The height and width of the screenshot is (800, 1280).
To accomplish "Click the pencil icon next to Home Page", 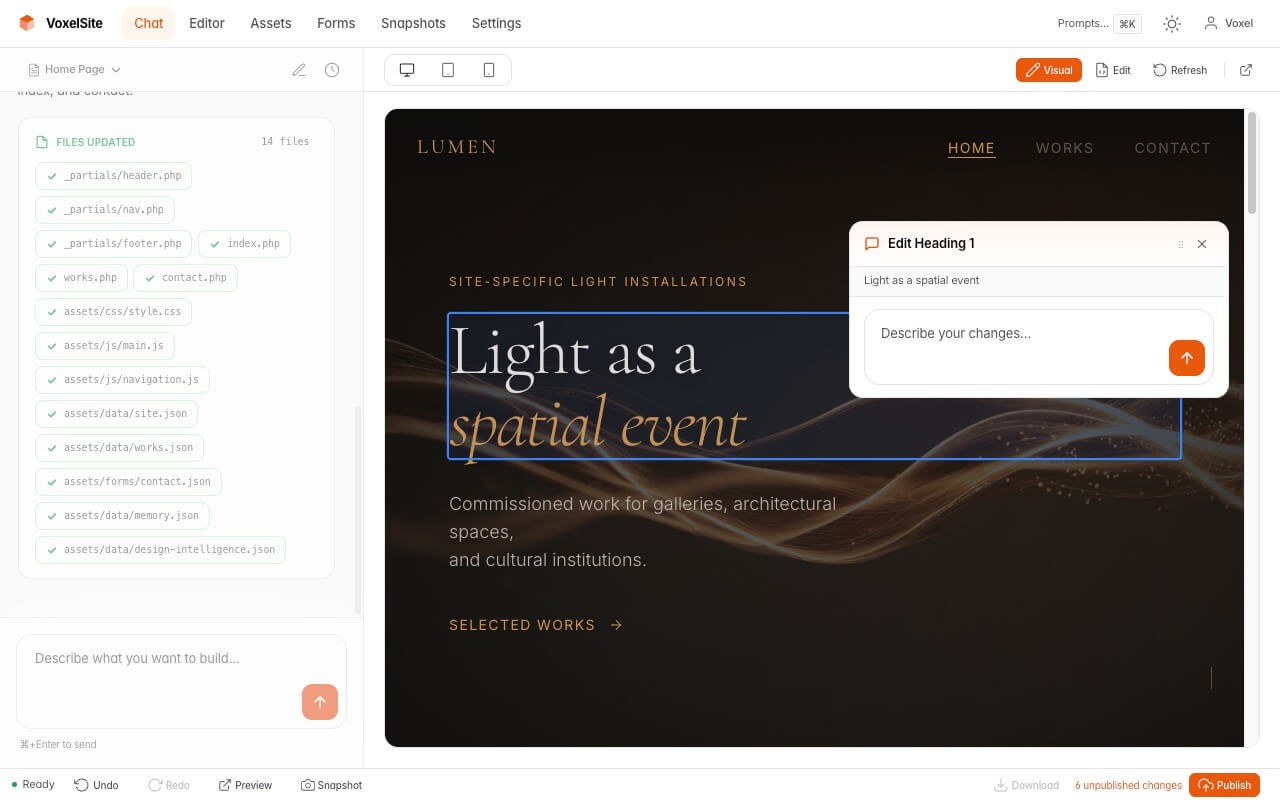I will point(299,69).
